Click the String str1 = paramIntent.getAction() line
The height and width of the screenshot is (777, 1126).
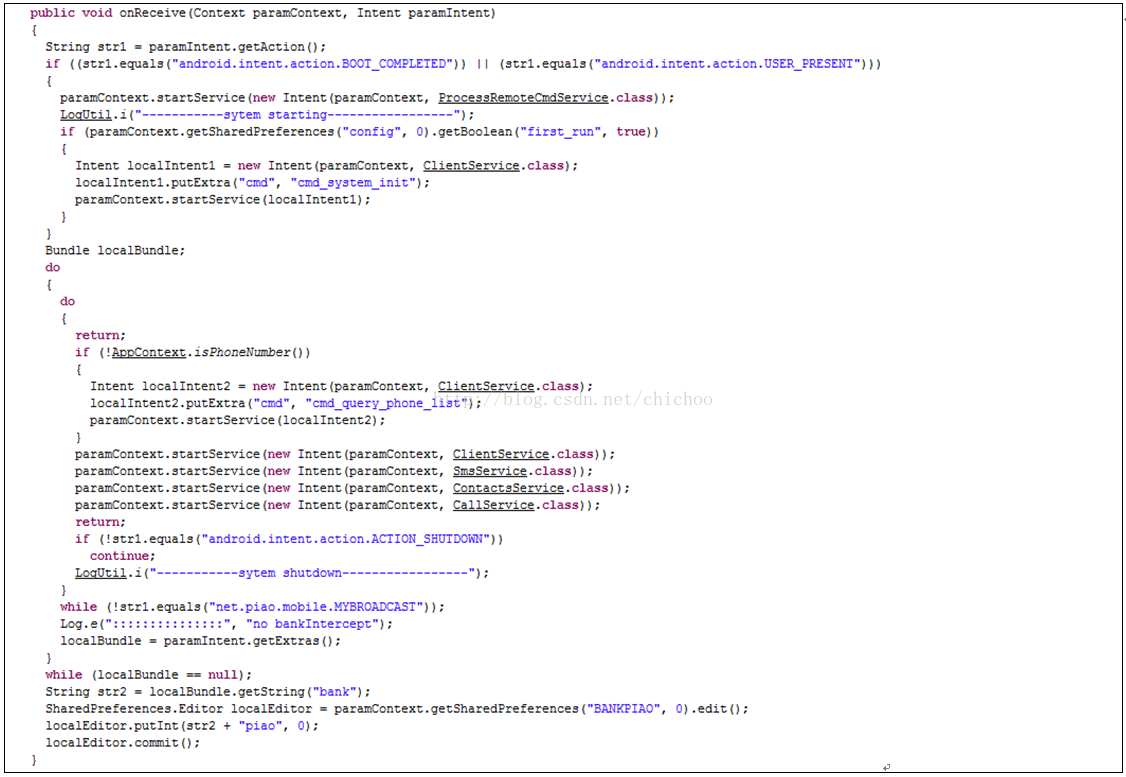(186, 47)
